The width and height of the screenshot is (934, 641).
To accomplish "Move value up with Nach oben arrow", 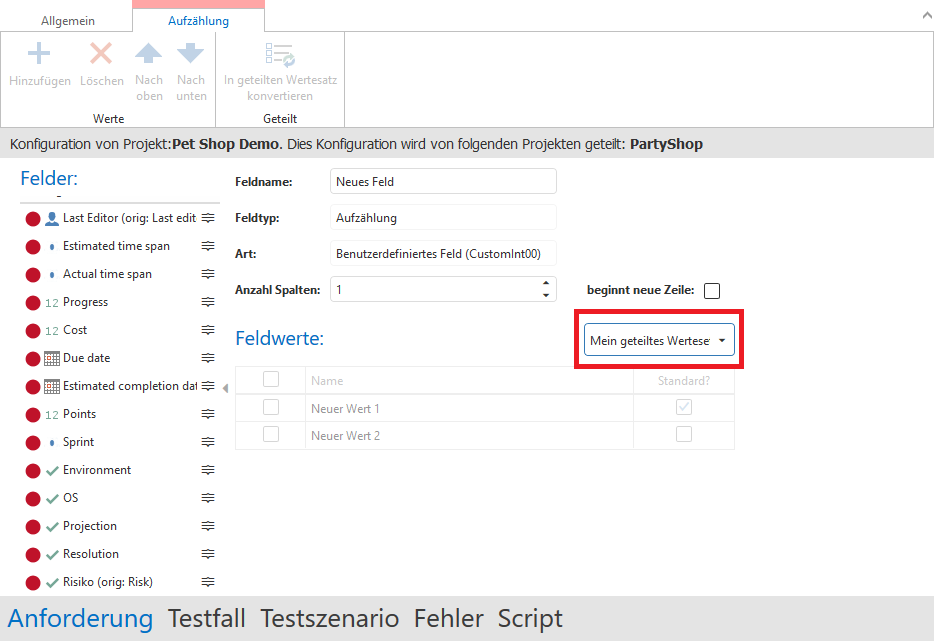I will 149,54.
